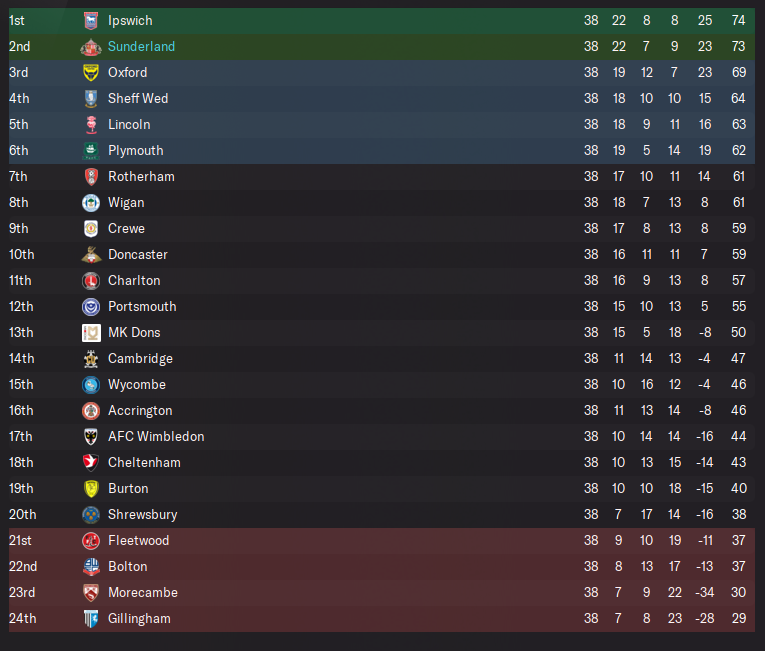Click the Sunderland club crest

click(91, 46)
